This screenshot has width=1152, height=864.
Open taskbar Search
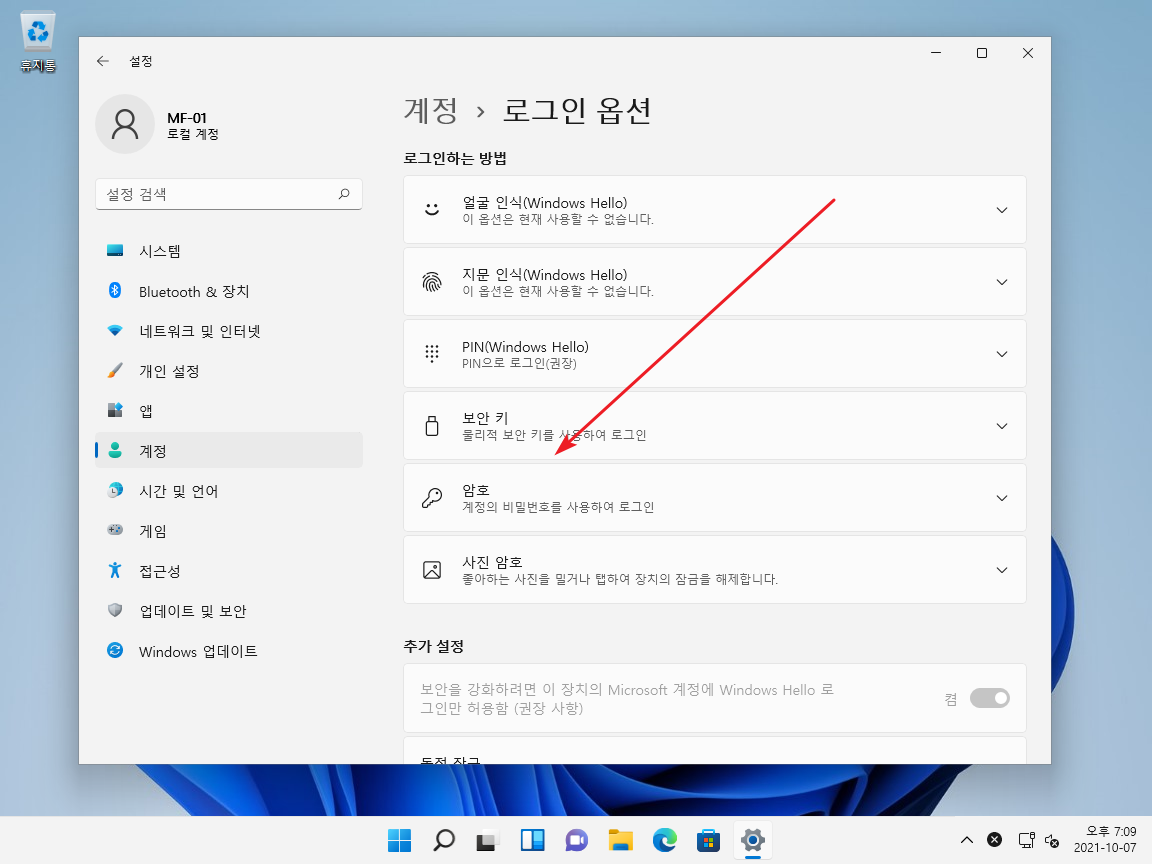pyautogui.click(x=444, y=840)
